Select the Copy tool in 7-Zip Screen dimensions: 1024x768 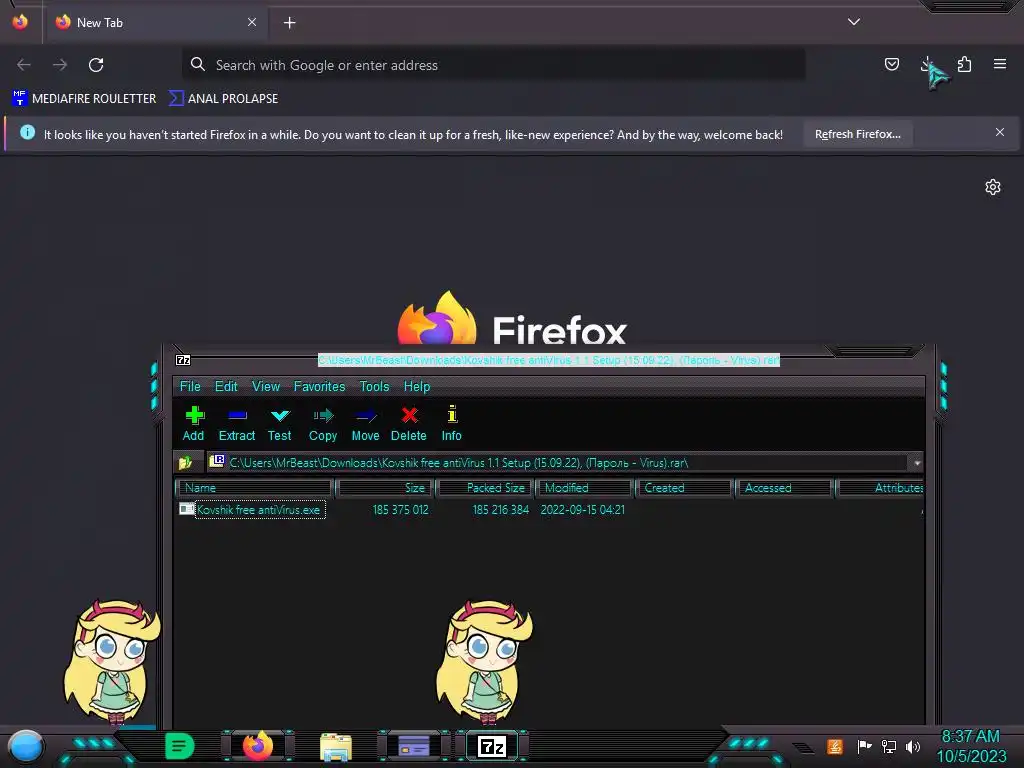323,423
